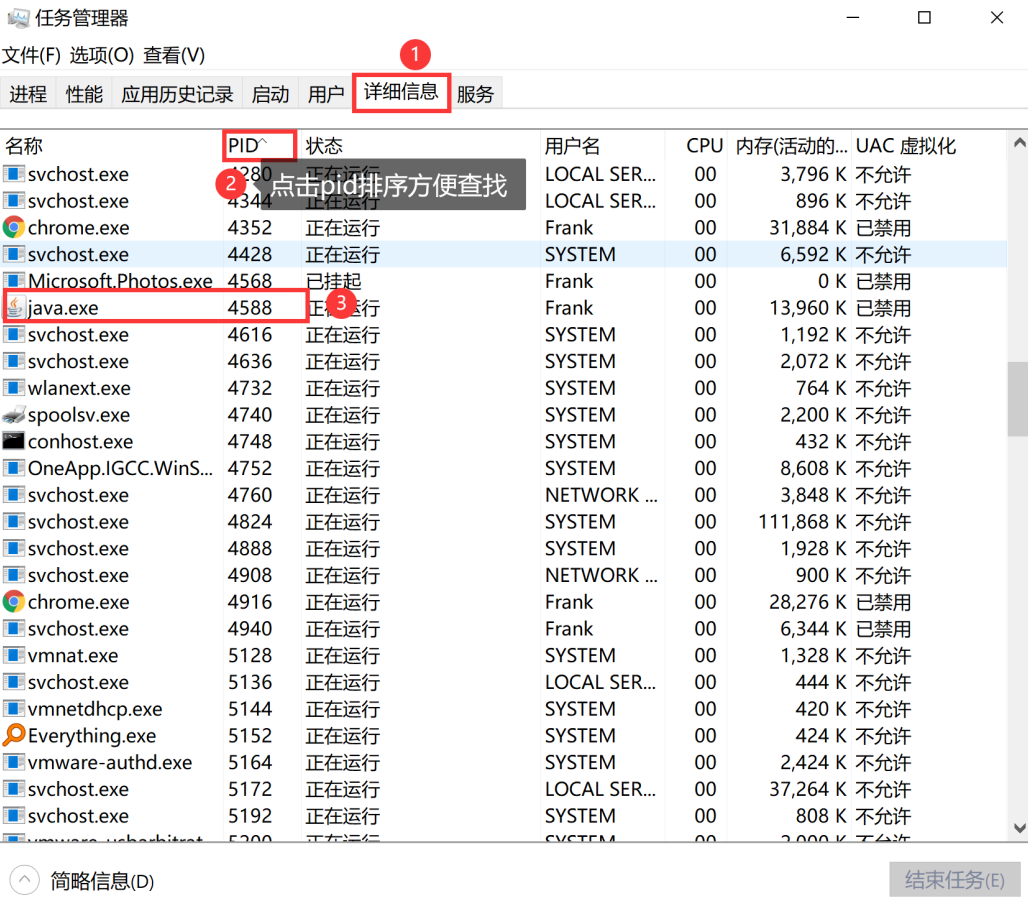This screenshot has height=912, width=1028.
Task: Switch to the 应用历史记录 tab
Action: [177, 94]
